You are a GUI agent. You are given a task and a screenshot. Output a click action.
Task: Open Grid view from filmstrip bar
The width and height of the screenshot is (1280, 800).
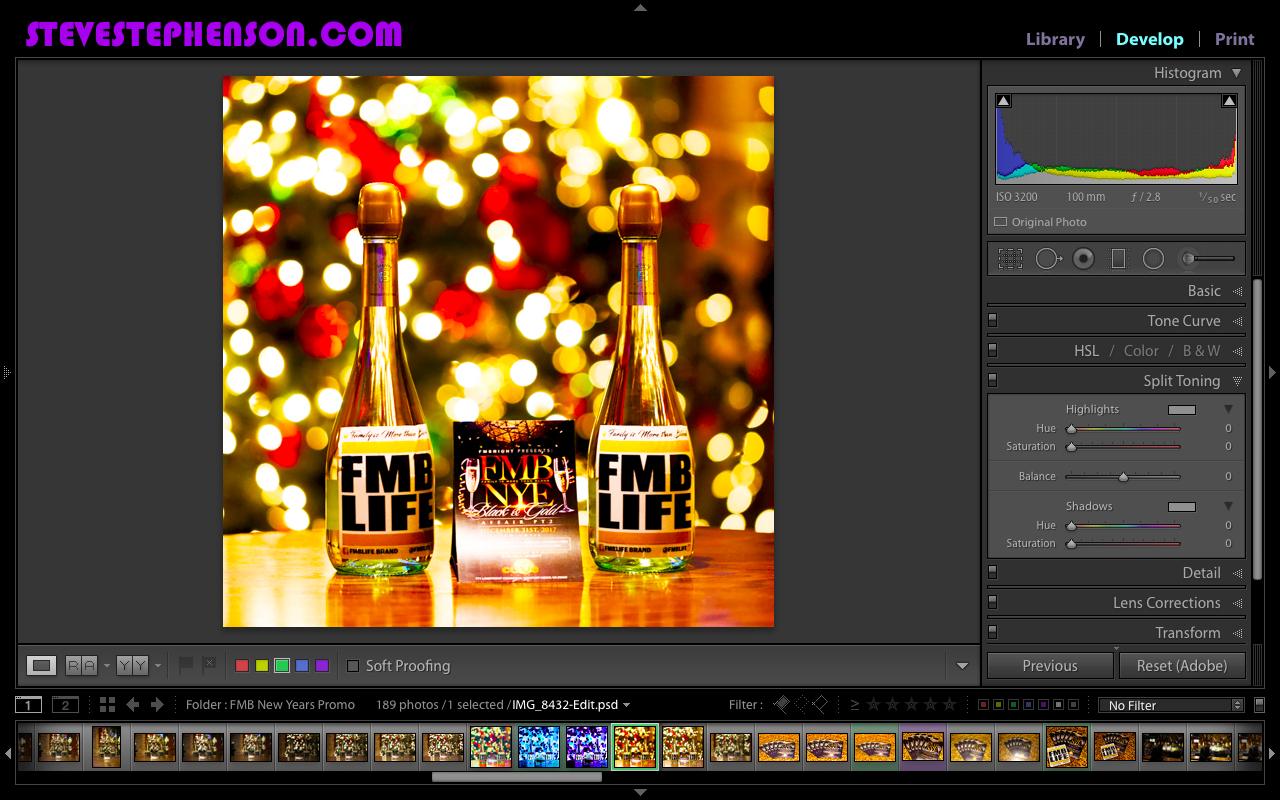coord(107,705)
